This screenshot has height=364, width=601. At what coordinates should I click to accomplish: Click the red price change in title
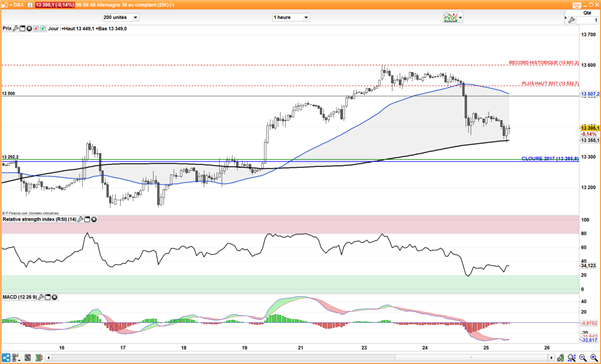pos(55,5)
